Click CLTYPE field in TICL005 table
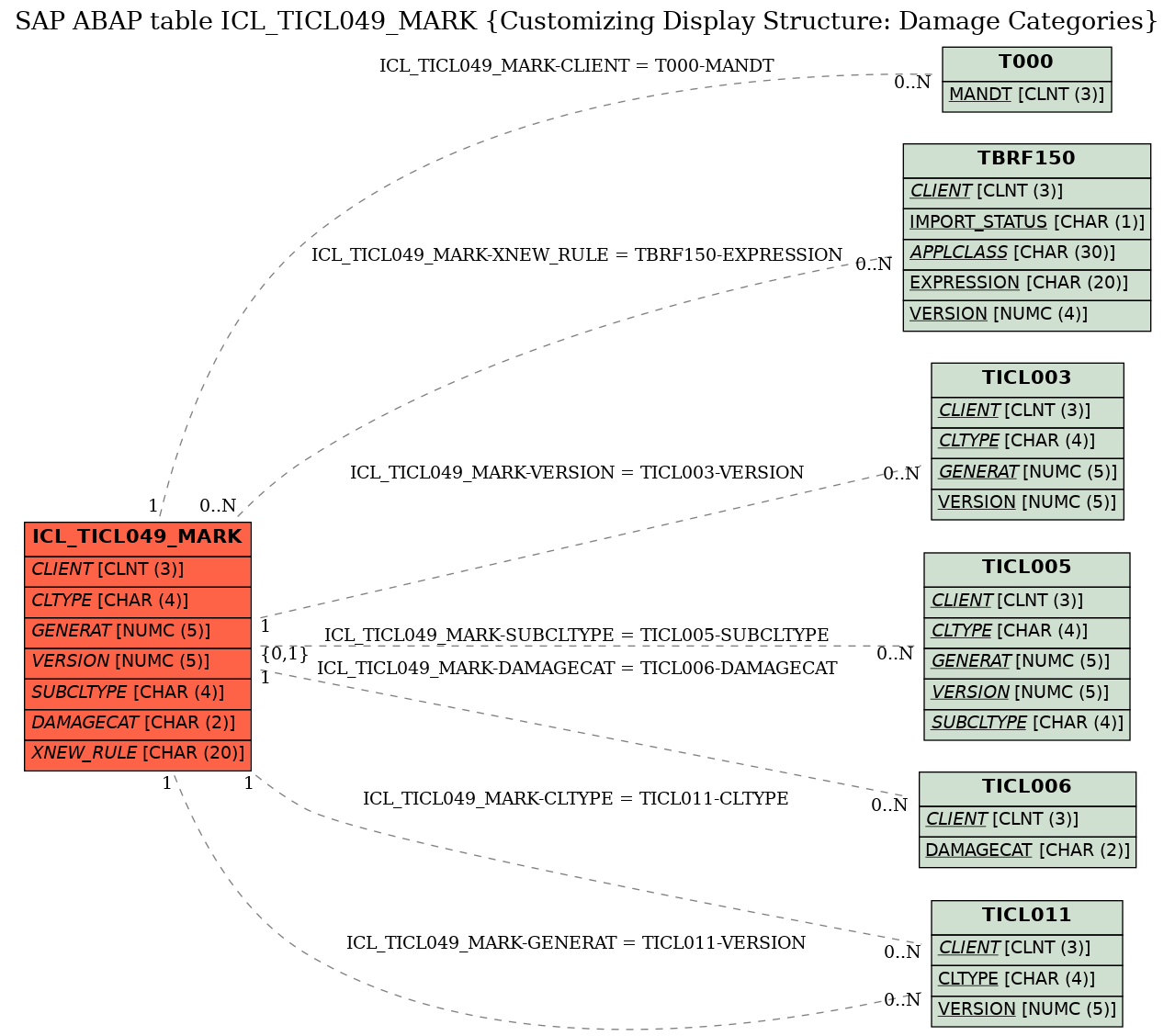 (1027, 632)
